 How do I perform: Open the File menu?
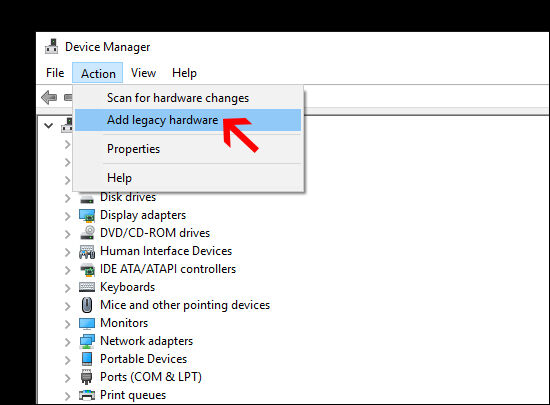point(55,73)
